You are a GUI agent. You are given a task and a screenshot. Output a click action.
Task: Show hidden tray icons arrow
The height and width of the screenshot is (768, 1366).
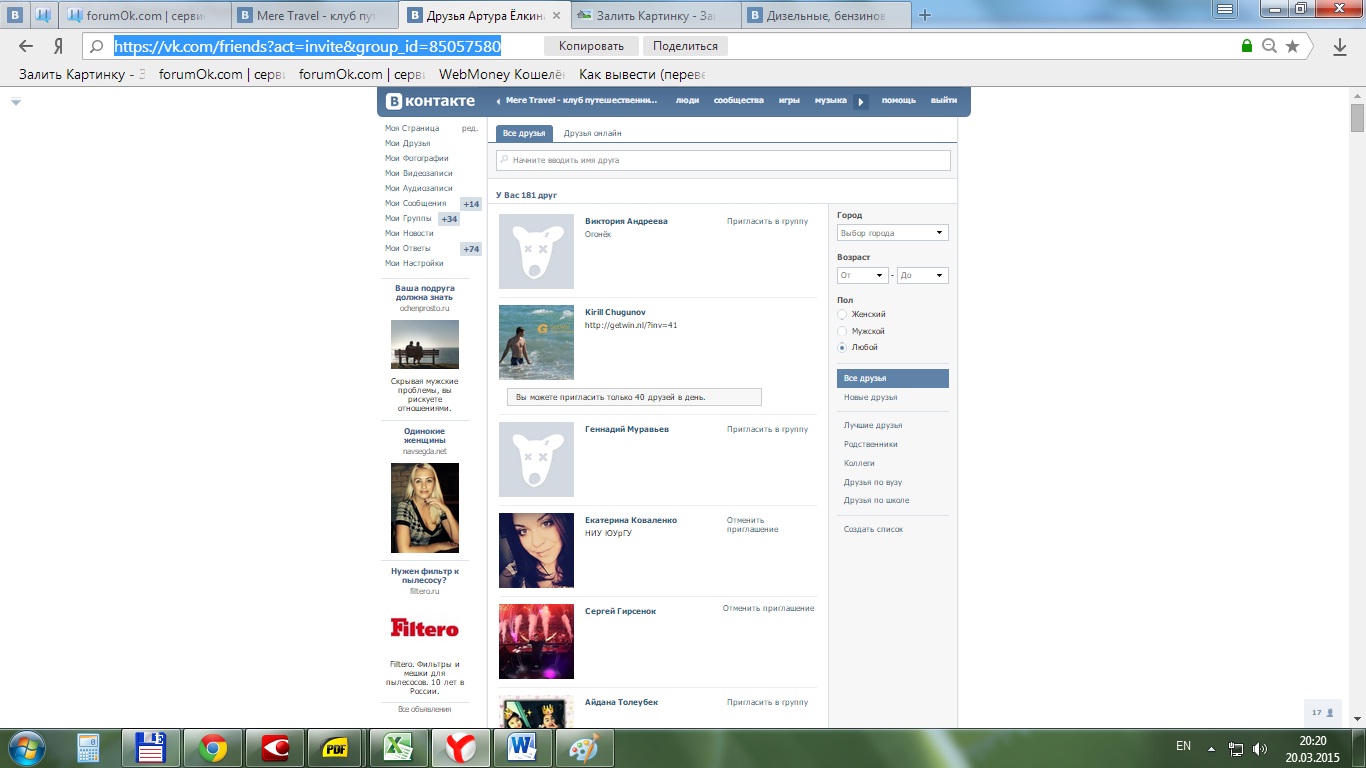point(1212,748)
